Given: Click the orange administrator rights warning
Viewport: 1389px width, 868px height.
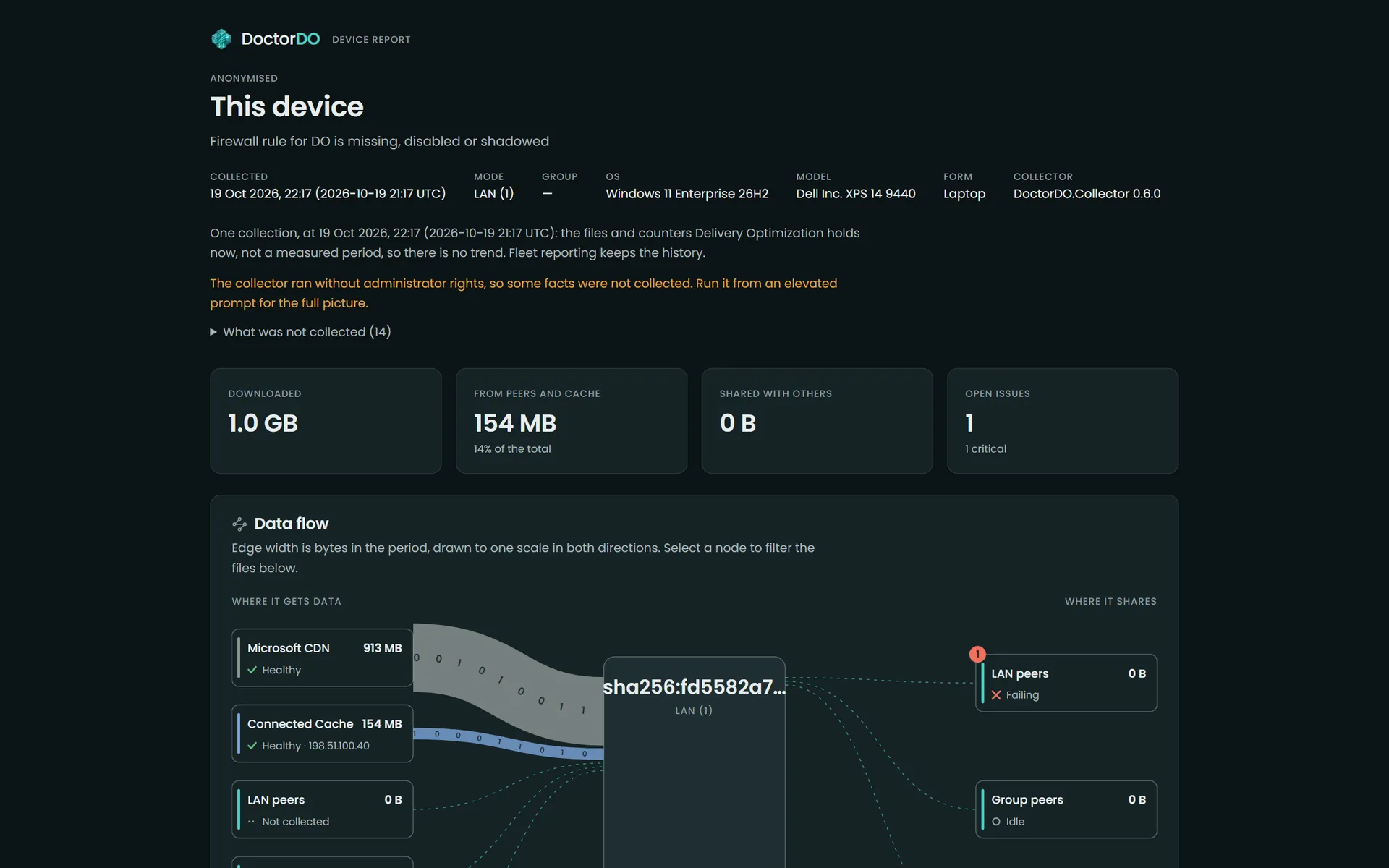Looking at the screenshot, I should [x=523, y=293].
